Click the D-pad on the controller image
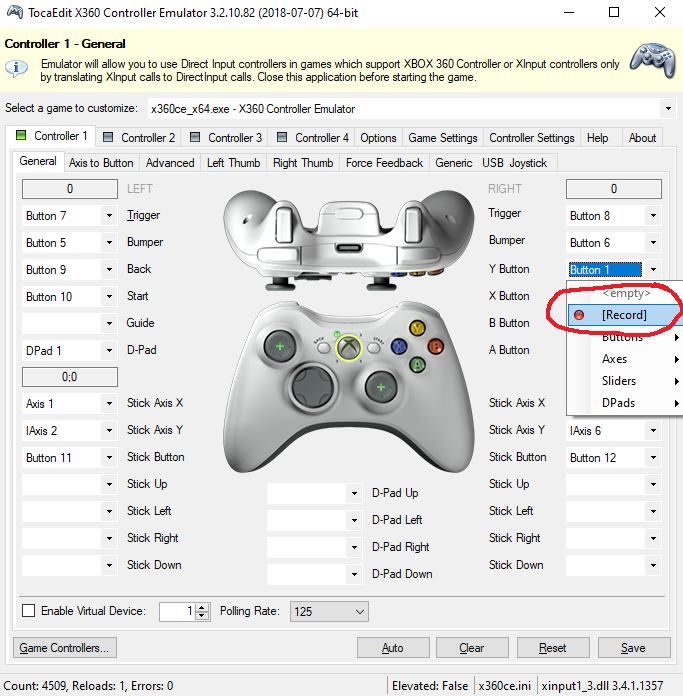 (x=312, y=387)
